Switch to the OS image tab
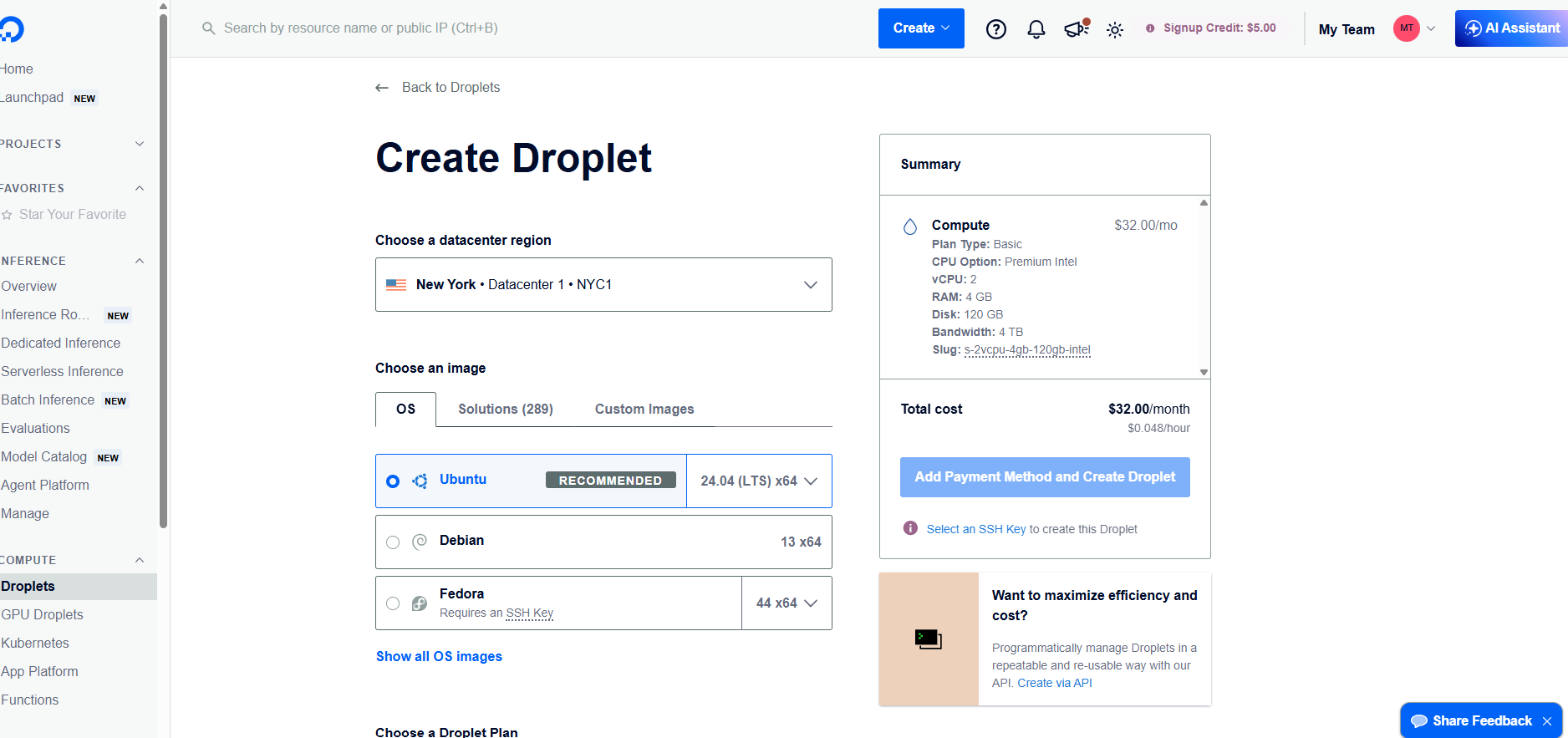Screen dimensions: 1568x738 (405, 410)
